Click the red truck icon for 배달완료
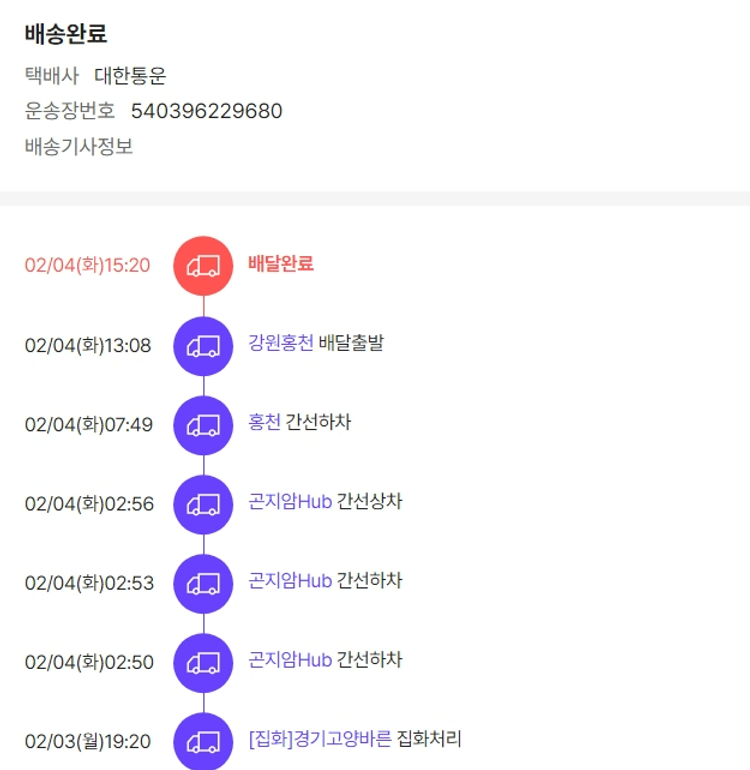 [204, 266]
